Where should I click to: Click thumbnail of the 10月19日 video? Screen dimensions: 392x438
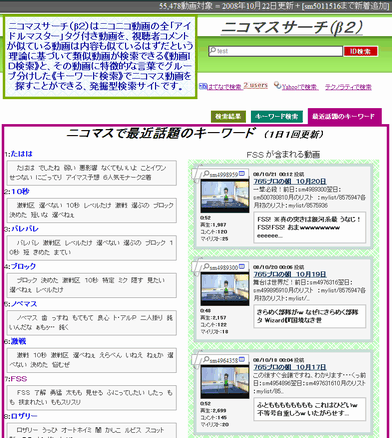(225, 289)
